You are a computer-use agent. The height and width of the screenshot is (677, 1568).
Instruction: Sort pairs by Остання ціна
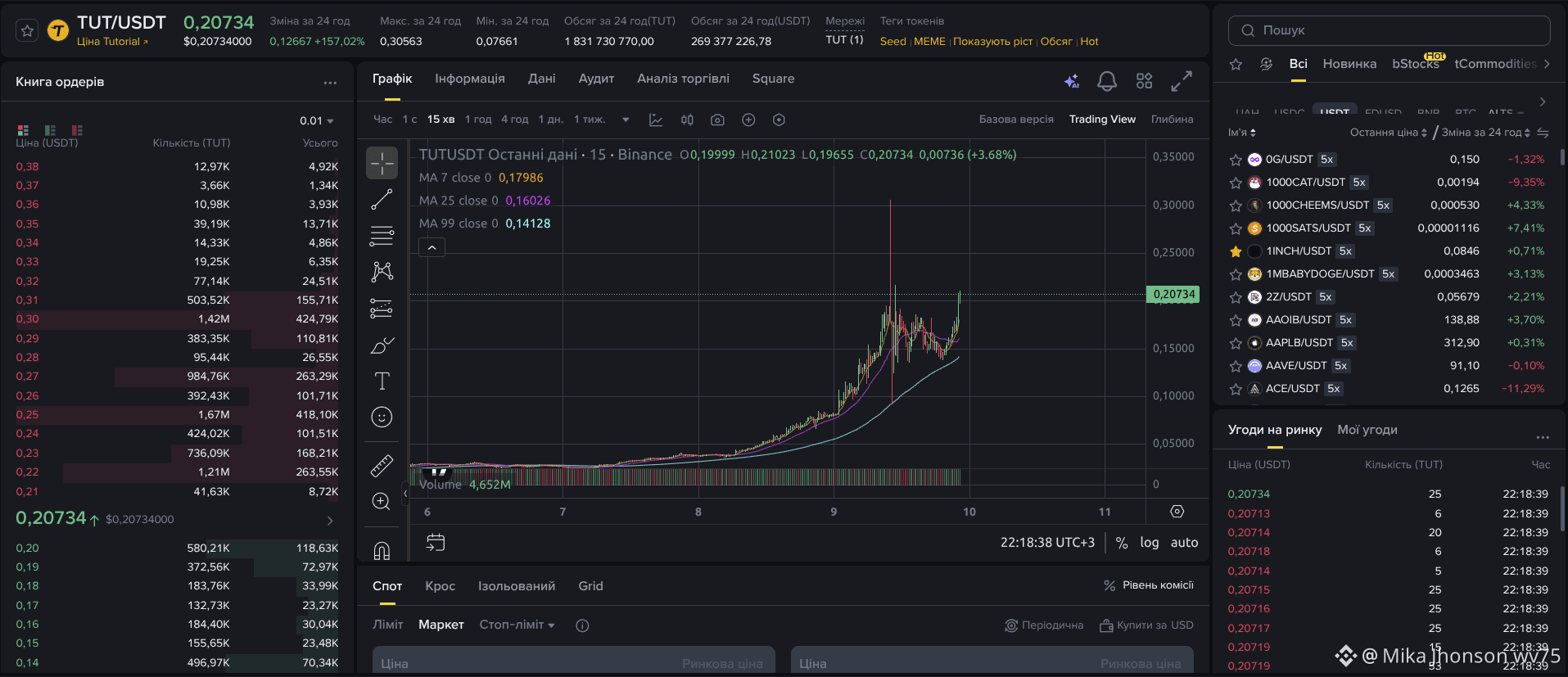point(1389,133)
